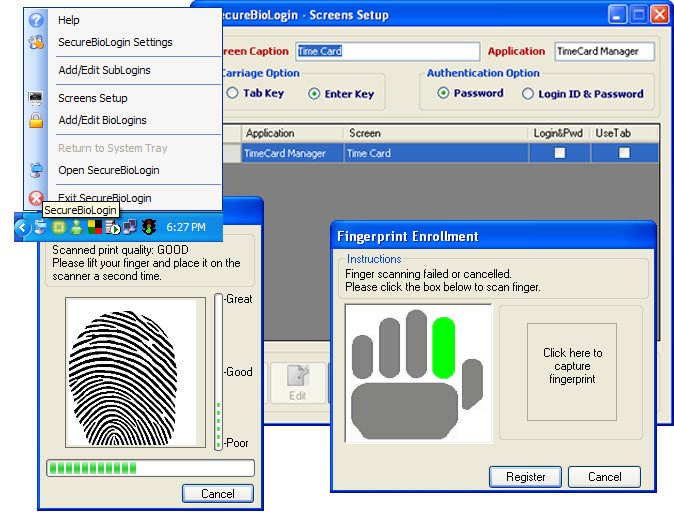Click the Edit document icon in Screens Setup

[297, 376]
